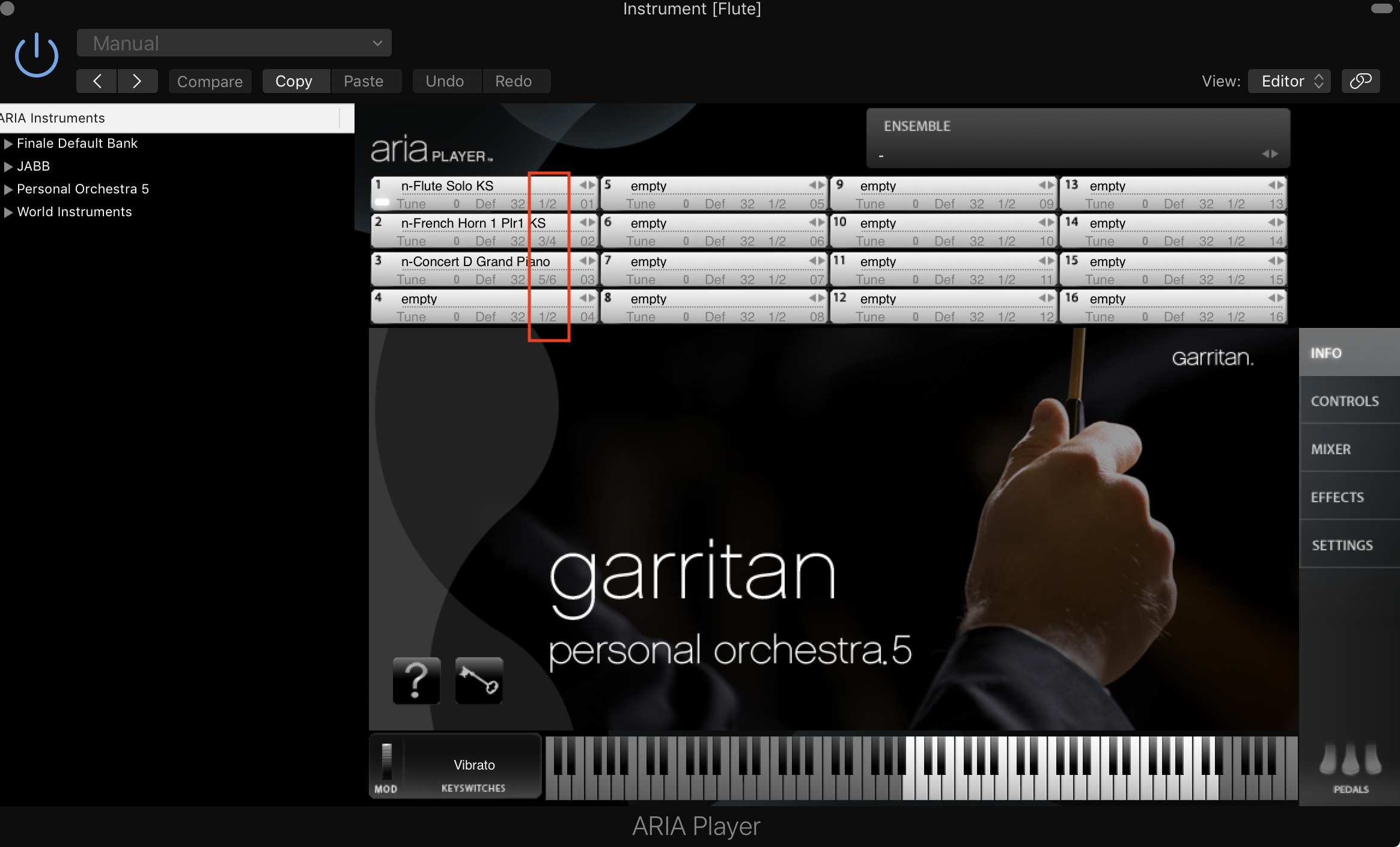Click the Compare button
Screen dimensions: 1400x847
click(x=210, y=81)
